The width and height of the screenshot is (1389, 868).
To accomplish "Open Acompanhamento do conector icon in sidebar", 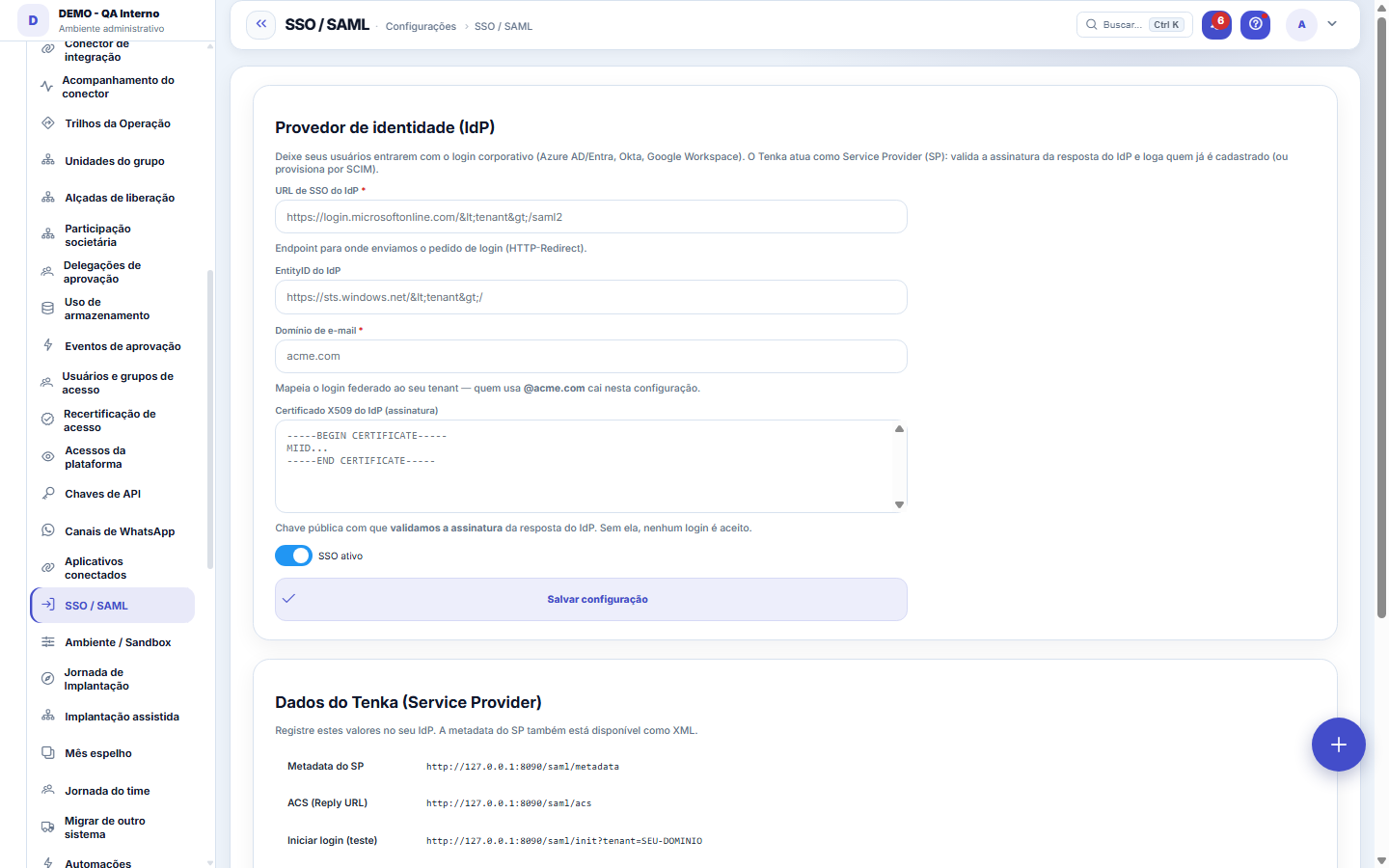I will click(x=46, y=87).
